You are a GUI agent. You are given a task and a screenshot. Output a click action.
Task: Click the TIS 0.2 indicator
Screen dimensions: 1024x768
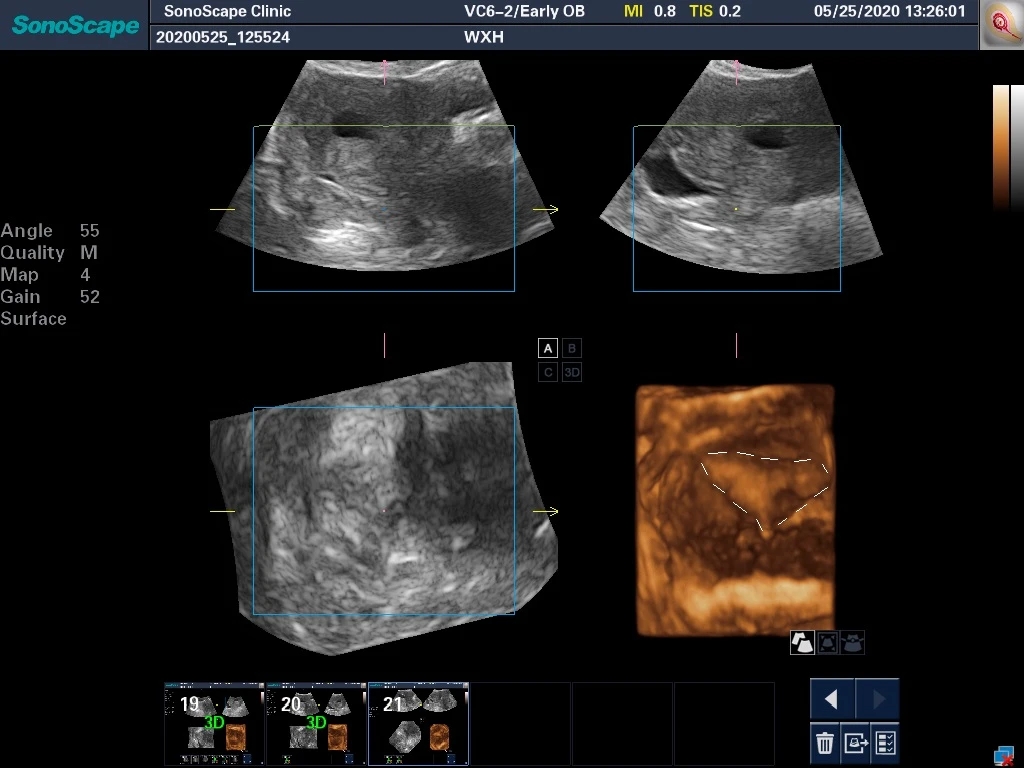click(715, 11)
